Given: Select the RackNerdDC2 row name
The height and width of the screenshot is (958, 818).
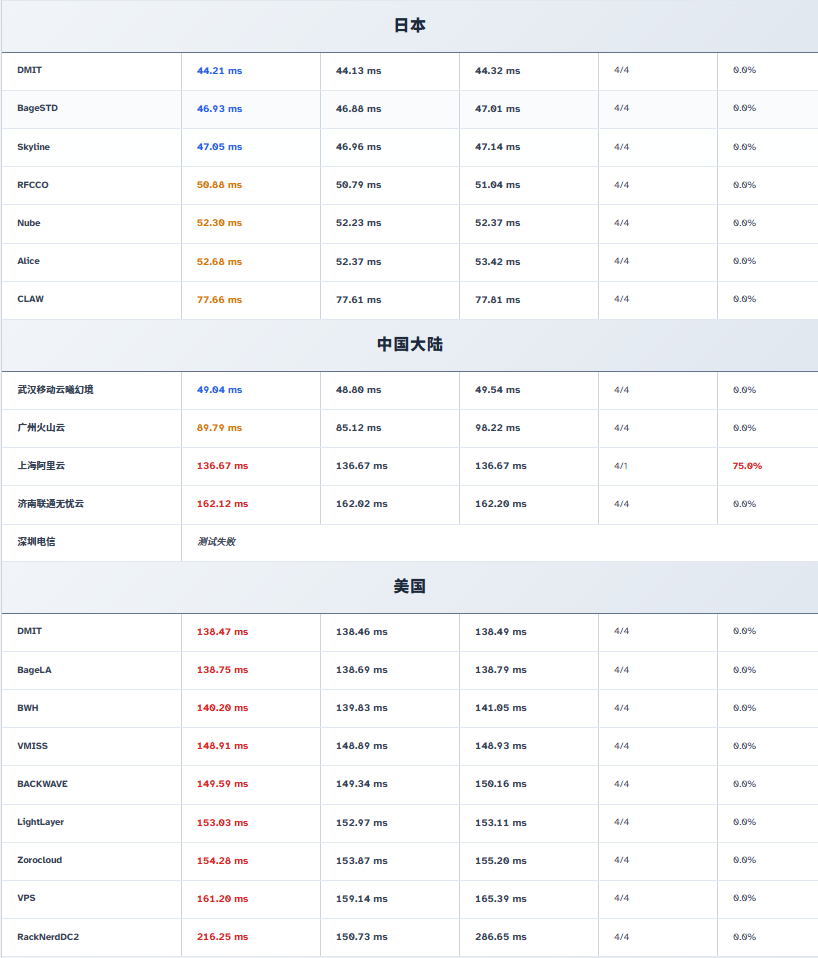Looking at the screenshot, I should coord(48,937).
